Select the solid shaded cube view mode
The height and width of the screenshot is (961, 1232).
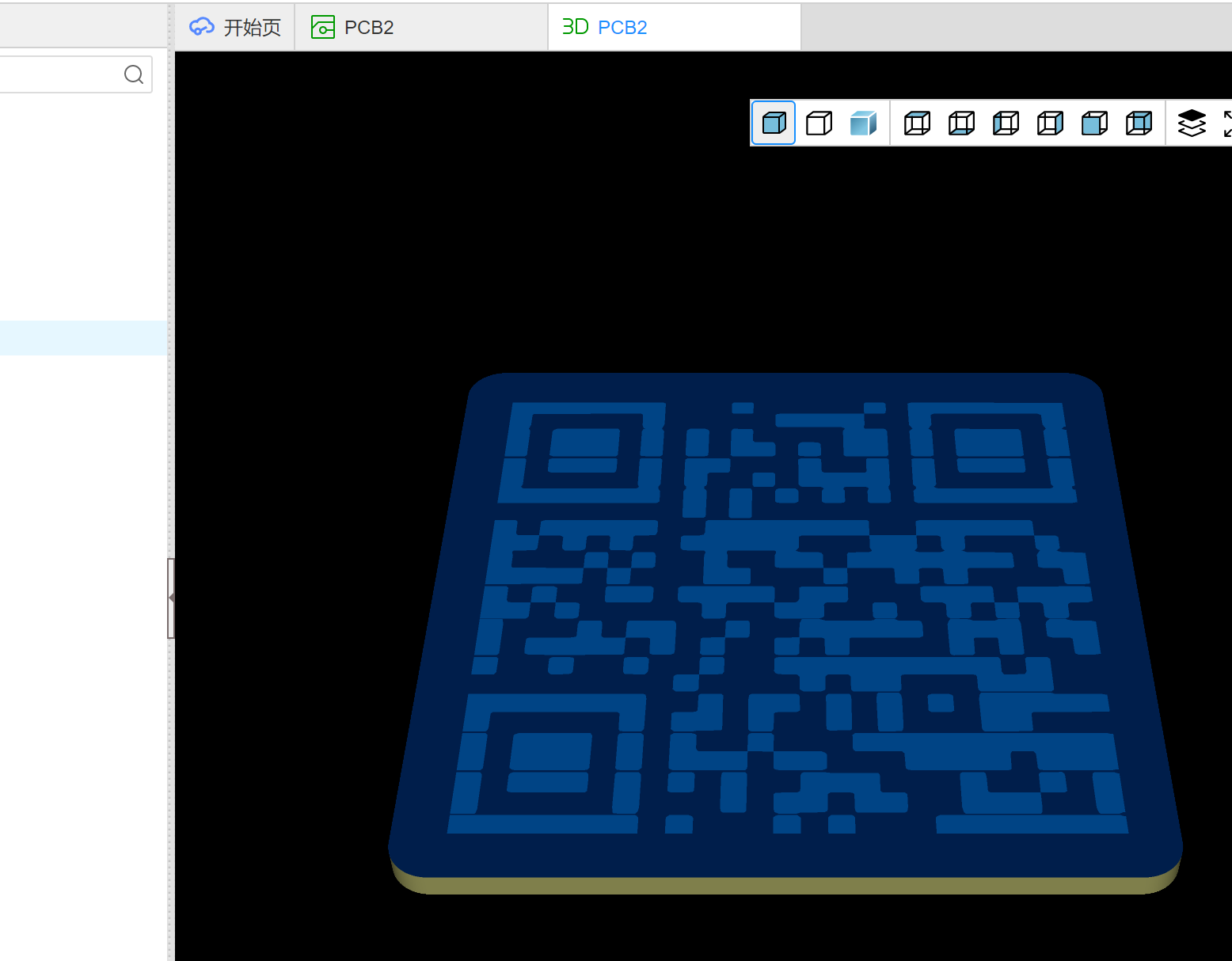(x=774, y=123)
